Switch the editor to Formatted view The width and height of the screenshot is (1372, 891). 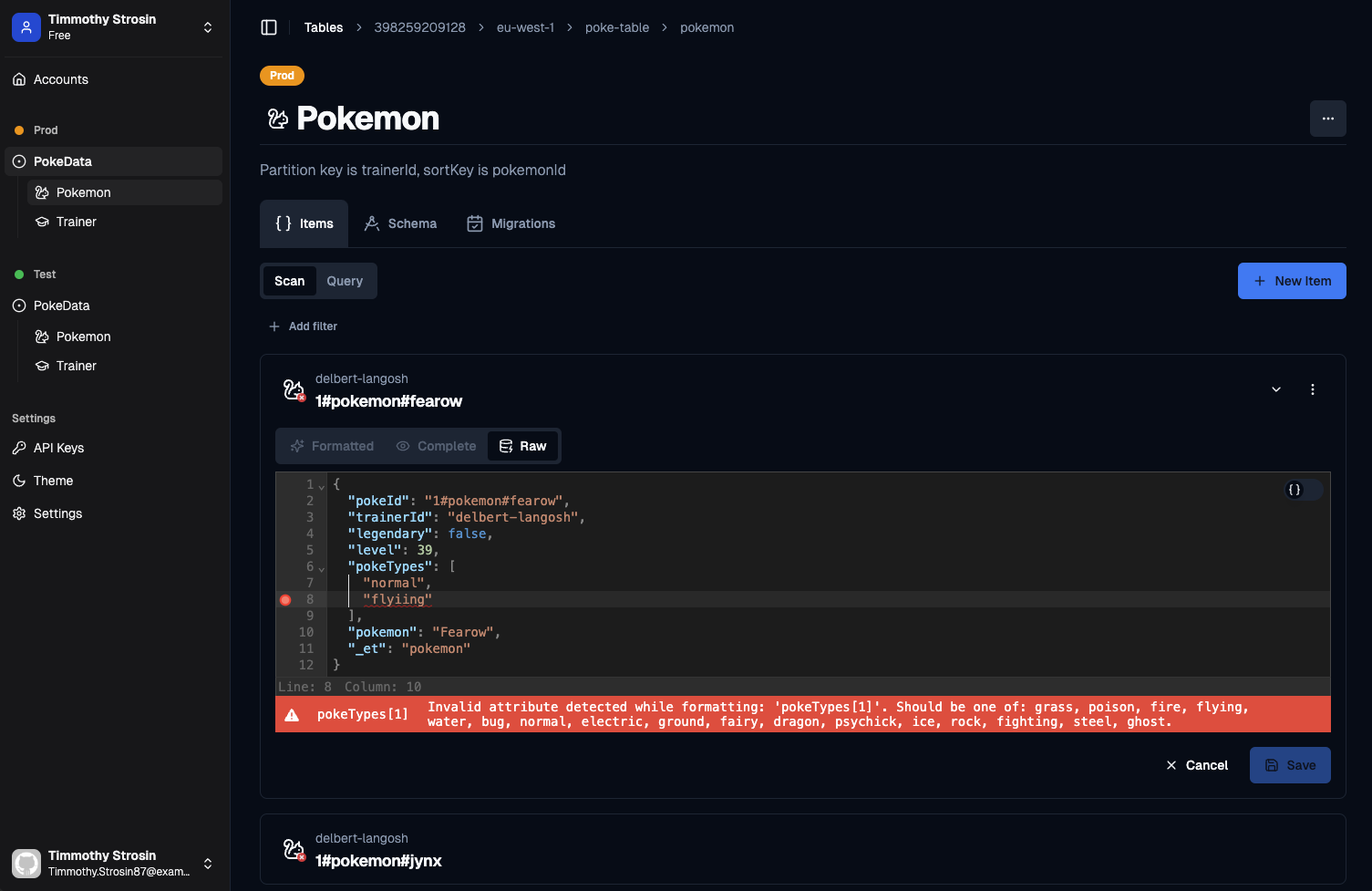[331, 446]
